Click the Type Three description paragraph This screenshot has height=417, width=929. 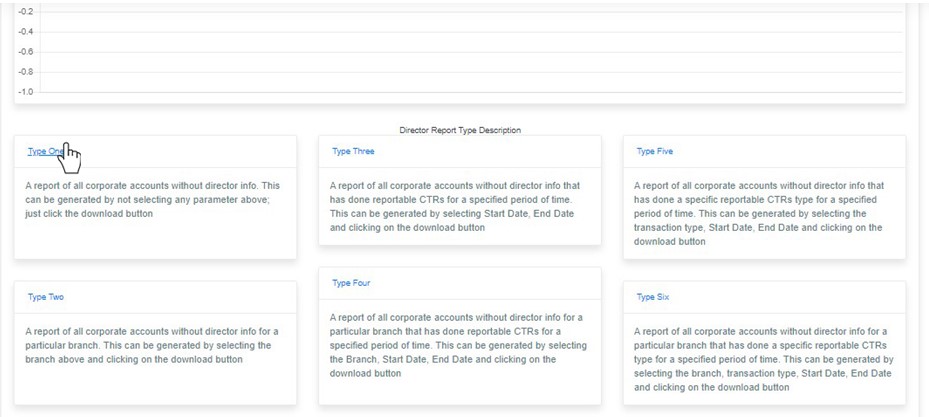click(458, 206)
